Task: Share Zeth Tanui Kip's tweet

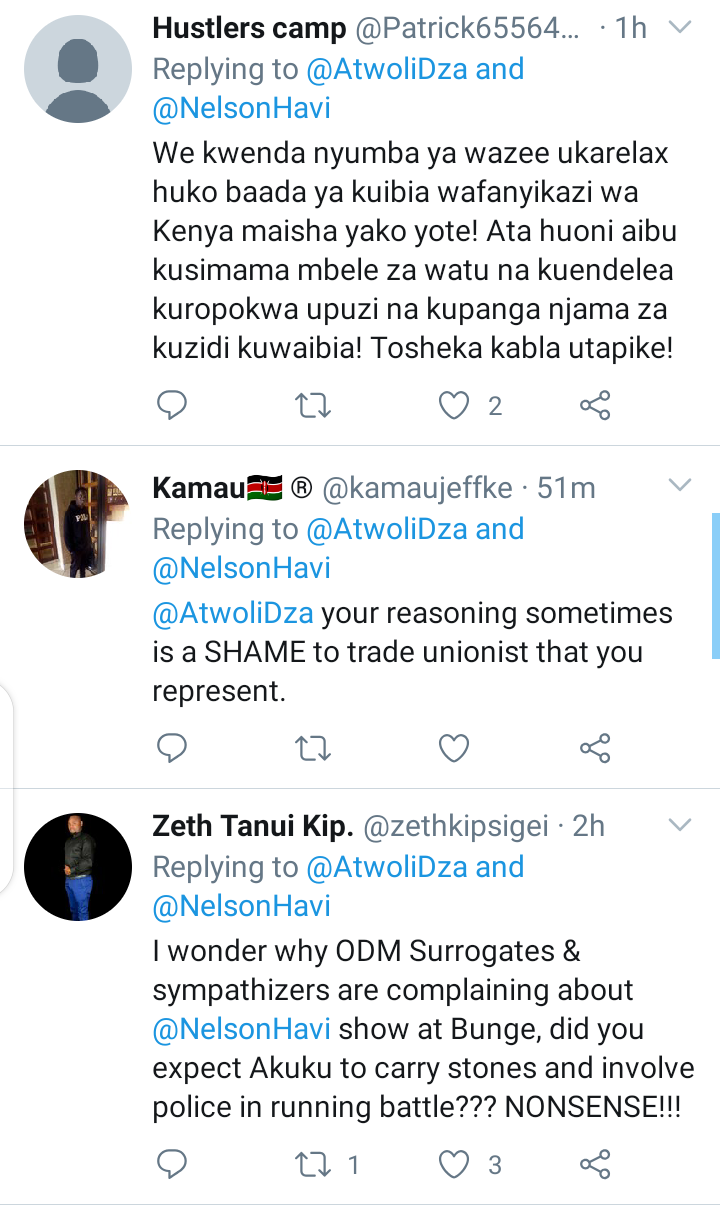Action: (x=595, y=1163)
